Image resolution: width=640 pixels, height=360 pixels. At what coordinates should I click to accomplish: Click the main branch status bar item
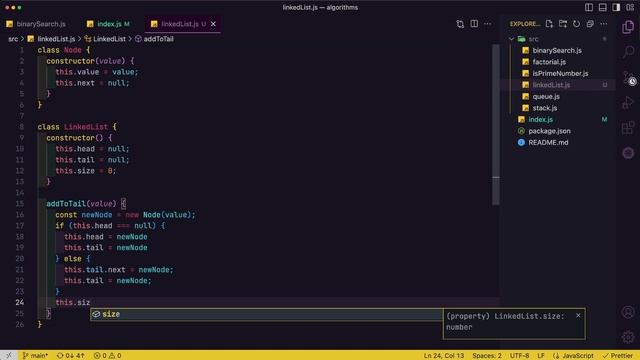point(35,356)
